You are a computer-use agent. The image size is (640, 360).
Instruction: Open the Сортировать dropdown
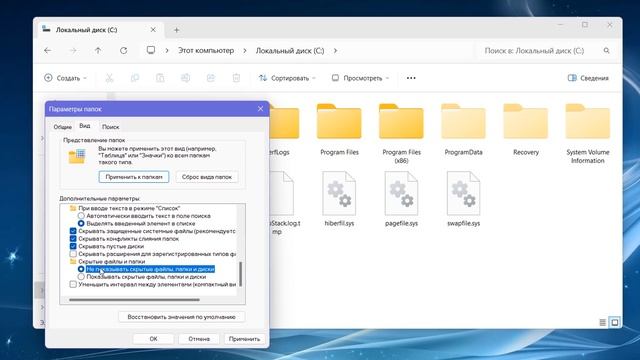287,78
